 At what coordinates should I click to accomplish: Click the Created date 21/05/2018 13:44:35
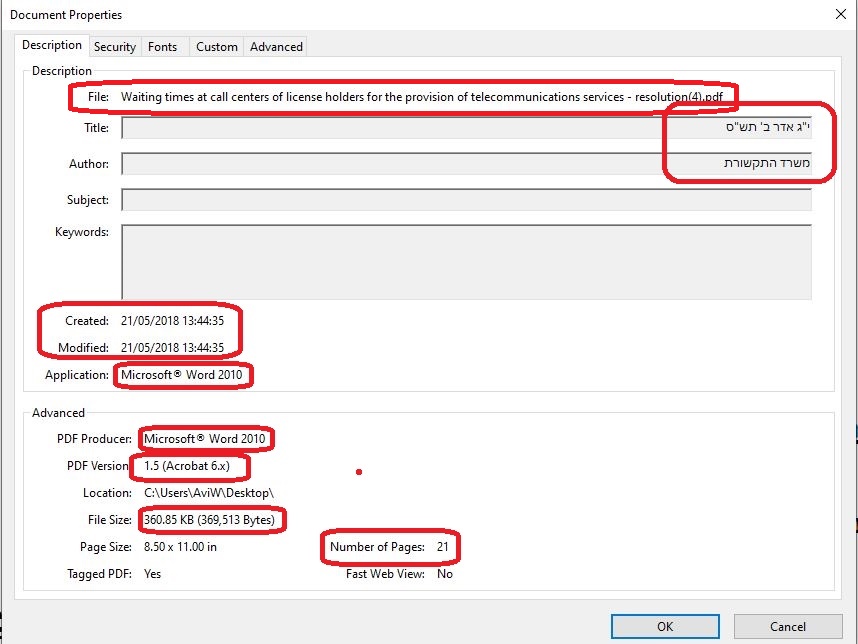(172, 321)
